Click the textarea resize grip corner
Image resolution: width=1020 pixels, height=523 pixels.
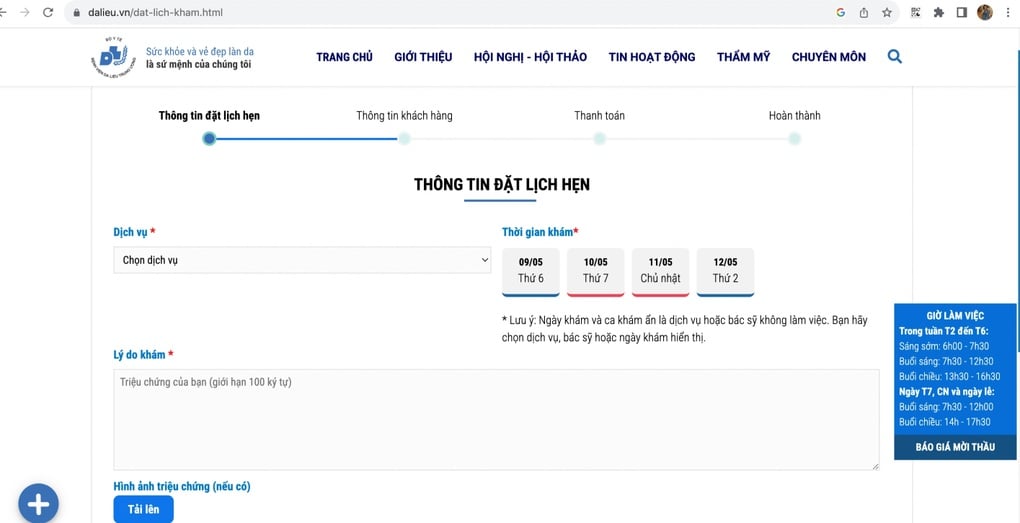[876, 466]
